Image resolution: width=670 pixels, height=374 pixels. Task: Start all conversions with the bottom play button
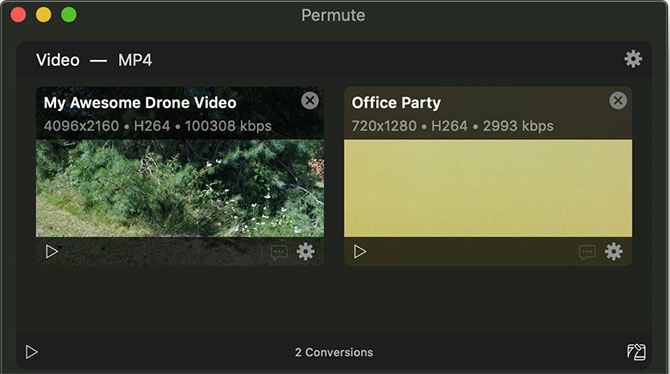click(32, 352)
